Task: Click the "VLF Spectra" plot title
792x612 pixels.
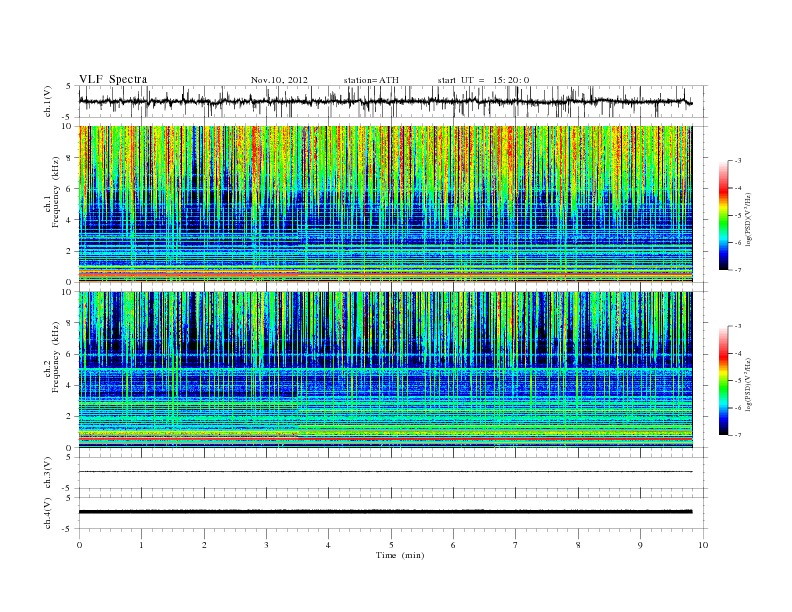Action: click(113, 79)
